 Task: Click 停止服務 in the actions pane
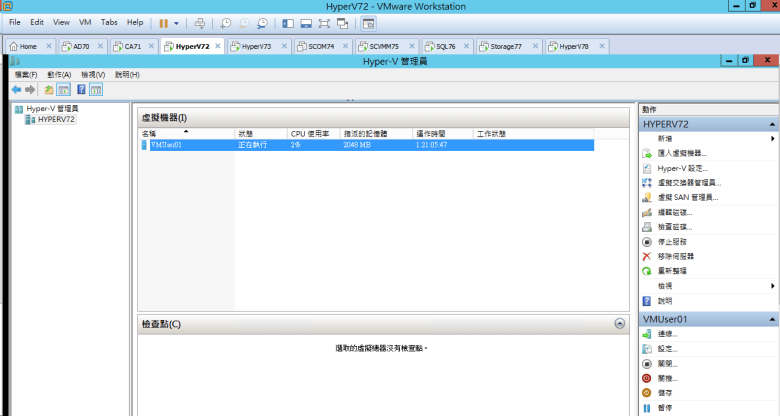click(672, 242)
